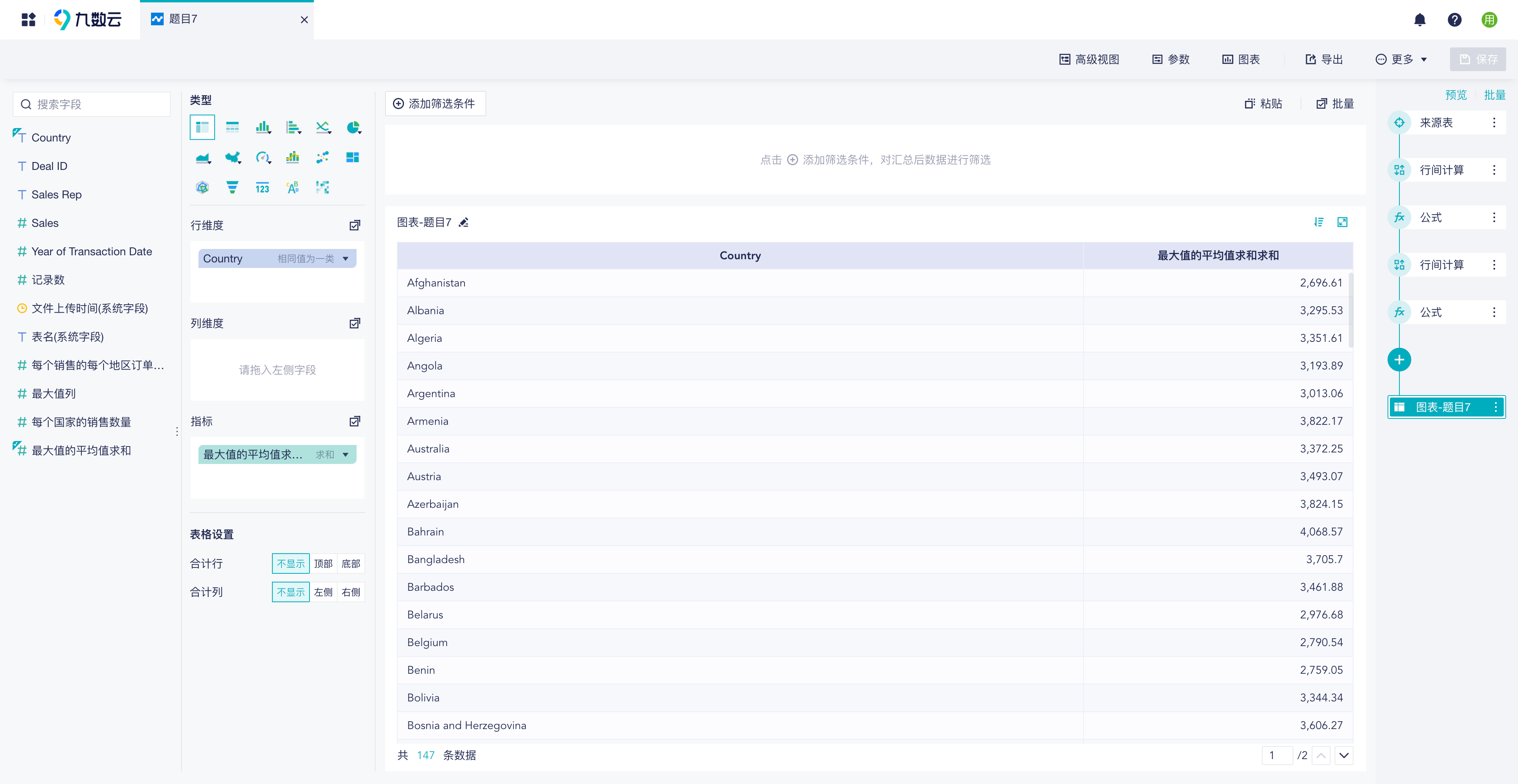1518x784 pixels.
Task: Open the 图表 toolbar item
Action: coord(1241,60)
